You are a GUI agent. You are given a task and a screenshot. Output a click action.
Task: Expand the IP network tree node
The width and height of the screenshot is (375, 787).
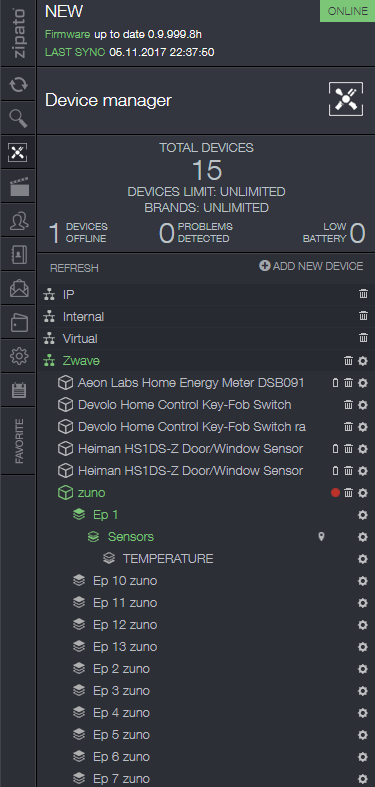(x=49, y=295)
